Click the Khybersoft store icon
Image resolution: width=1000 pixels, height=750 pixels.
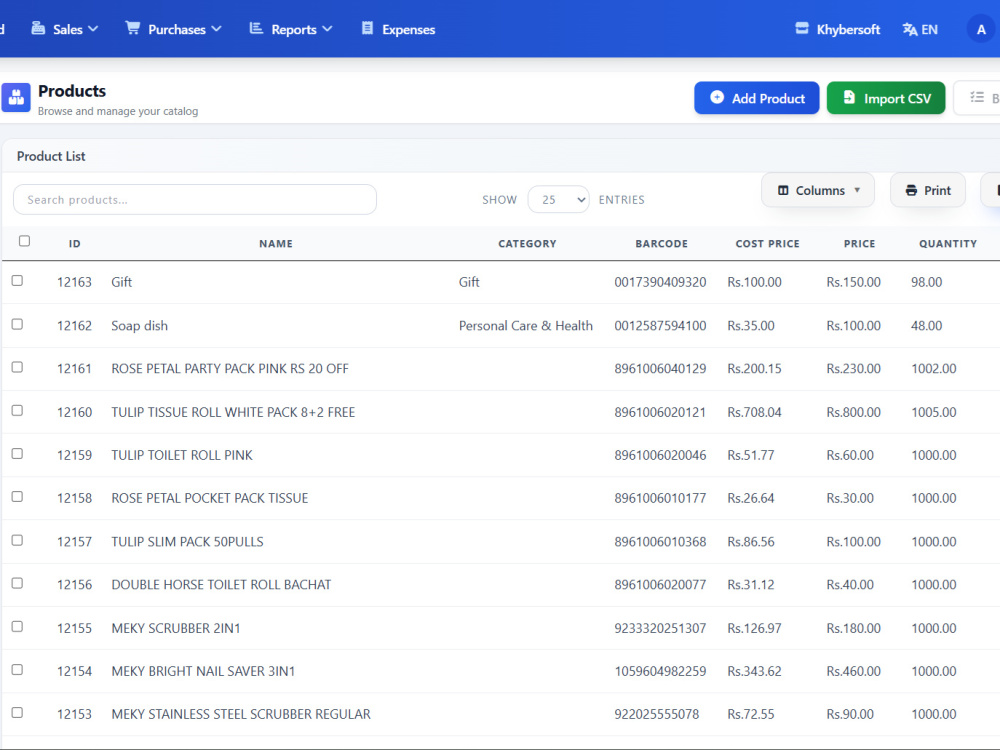point(802,29)
